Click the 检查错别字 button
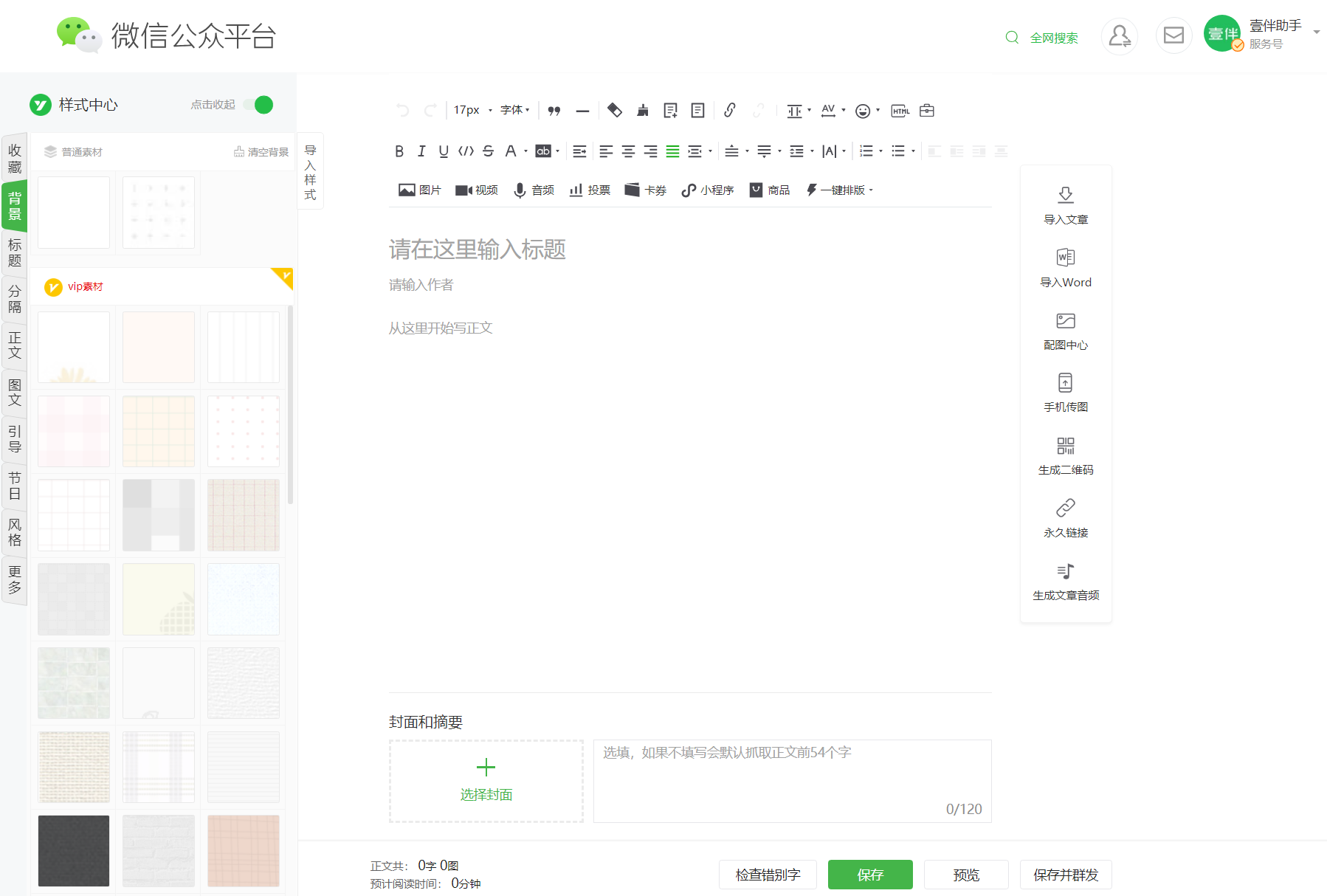Screen dimensions: 1327x896 tap(768, 875)
